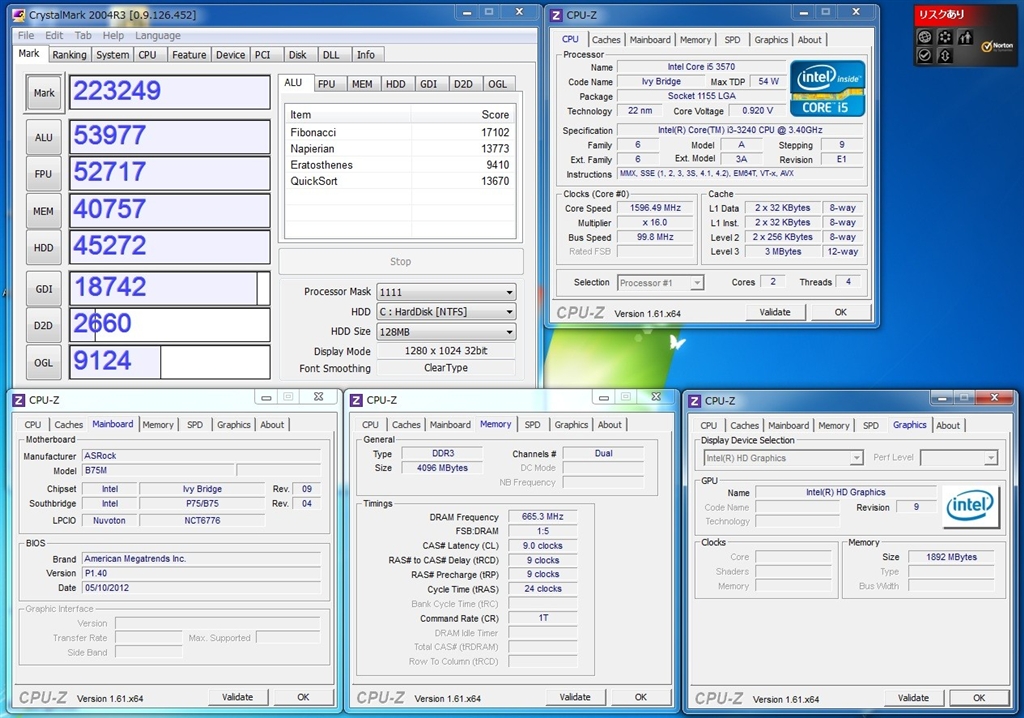Click the title icon of CPU-Z Graphics window
Screen dimensions: 1024x718
pyautogui.click(x=695, y=400)
